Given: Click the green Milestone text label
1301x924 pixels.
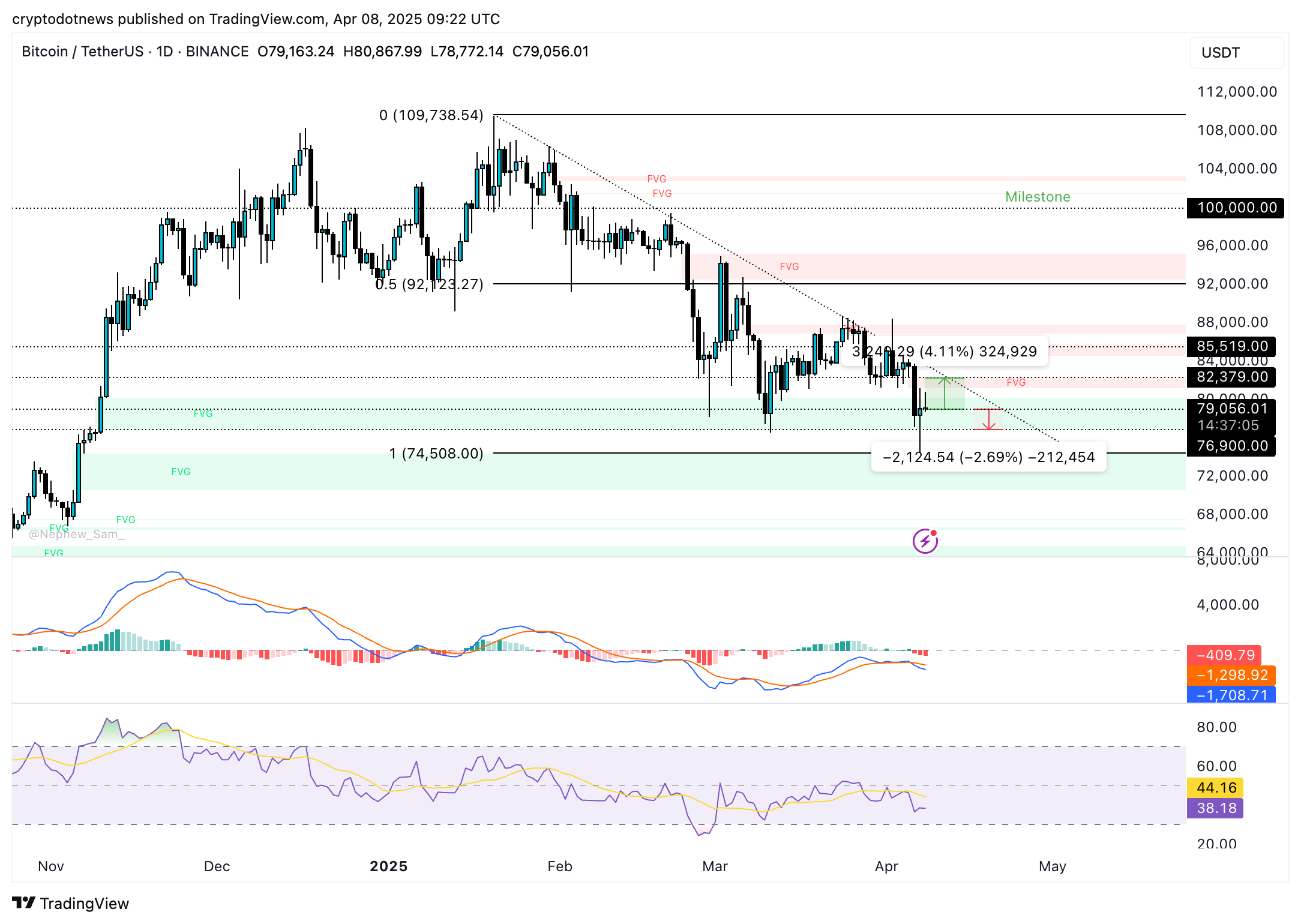Looking at the screenshot, I should click(x=1038, y=197).
